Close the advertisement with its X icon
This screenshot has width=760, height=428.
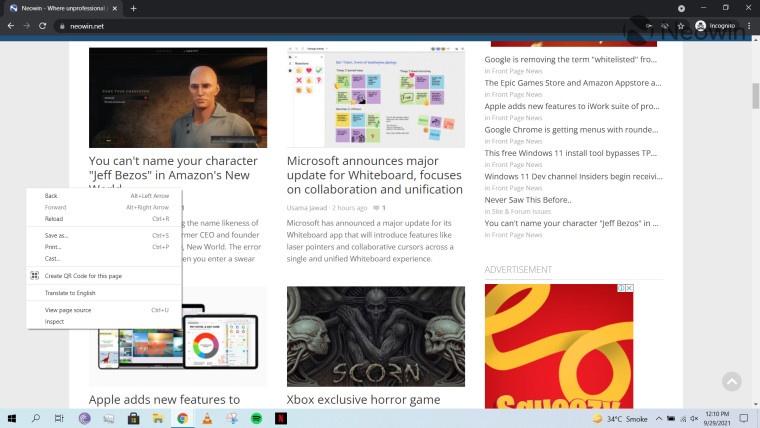[x=629, y=288]
